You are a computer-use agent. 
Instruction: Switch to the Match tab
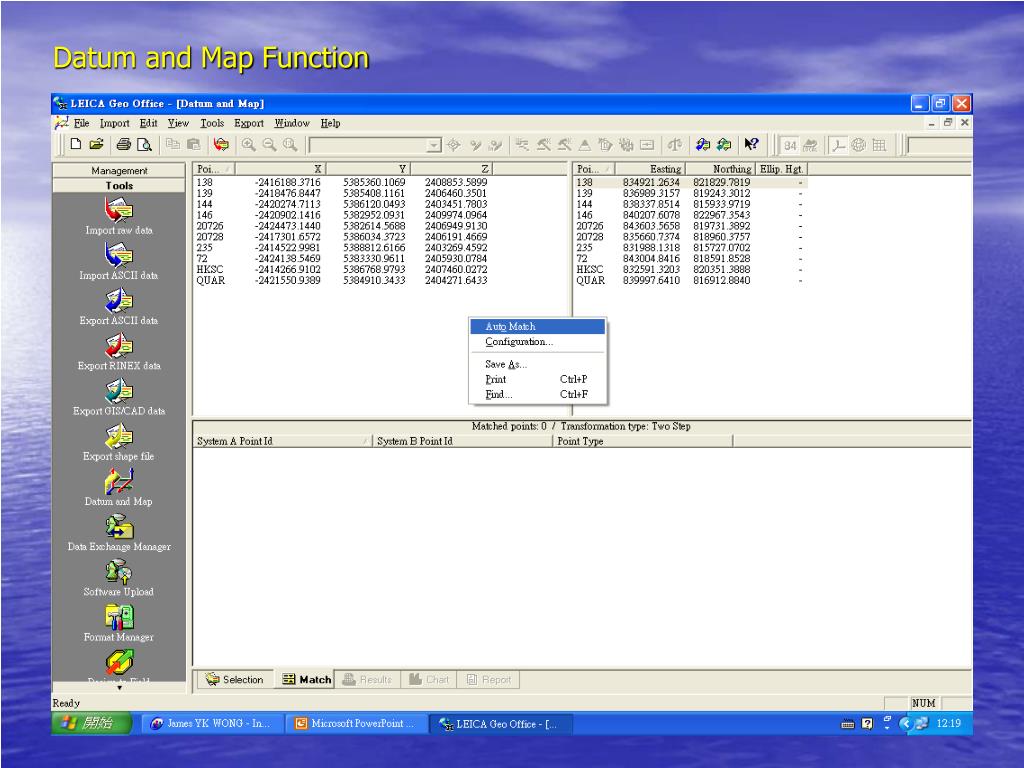pos(306,679)
